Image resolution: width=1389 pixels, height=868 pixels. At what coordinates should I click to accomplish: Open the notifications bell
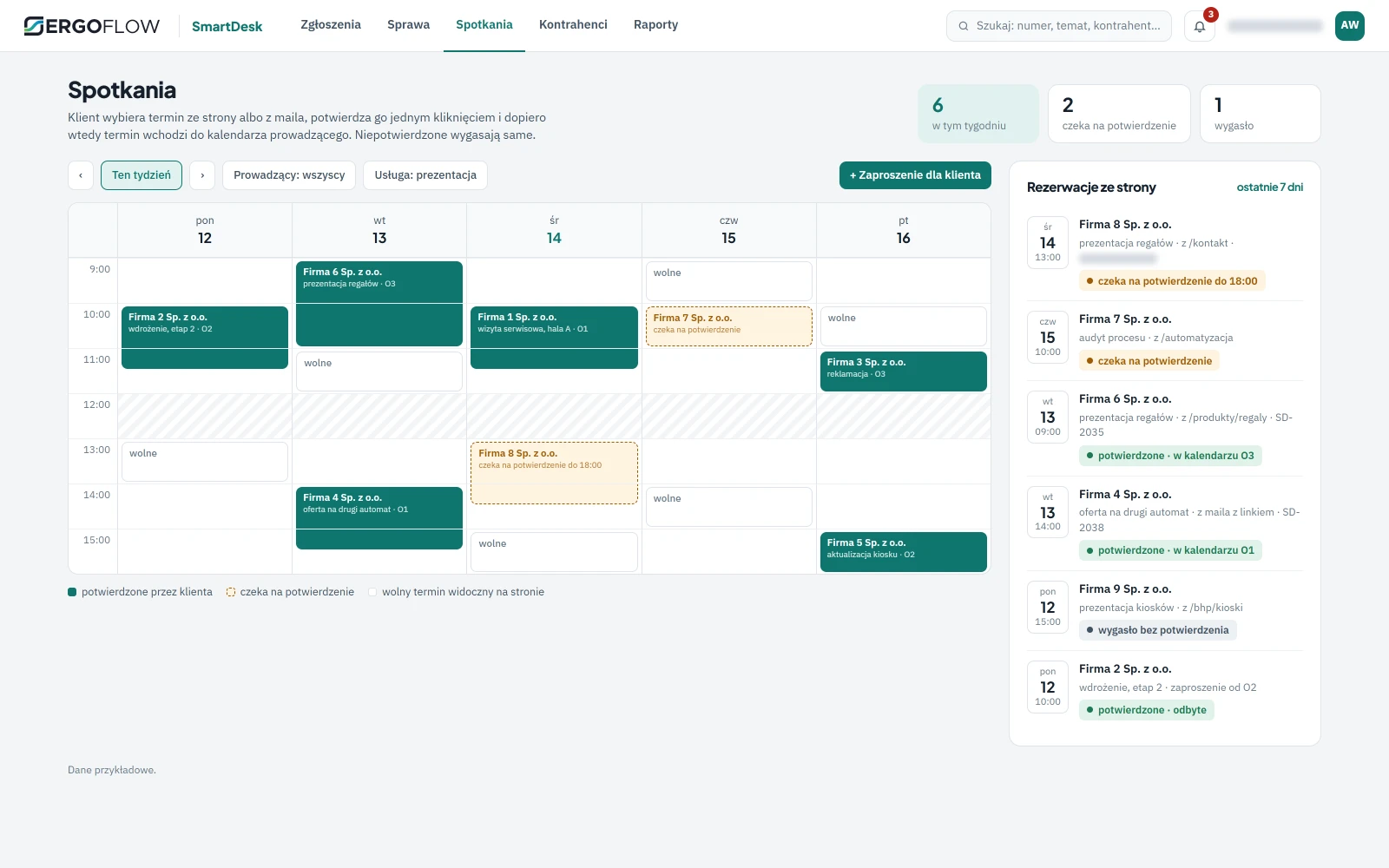coord(1199,26)
